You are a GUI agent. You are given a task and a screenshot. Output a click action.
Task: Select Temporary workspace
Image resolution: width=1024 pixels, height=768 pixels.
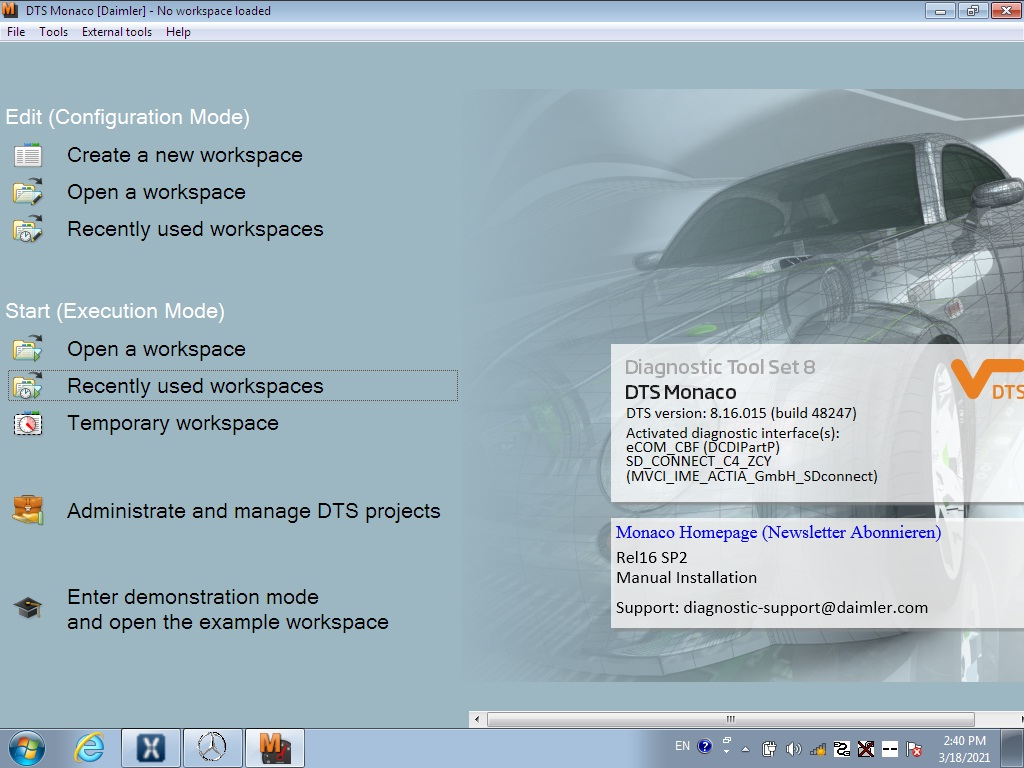coord(173,423)
